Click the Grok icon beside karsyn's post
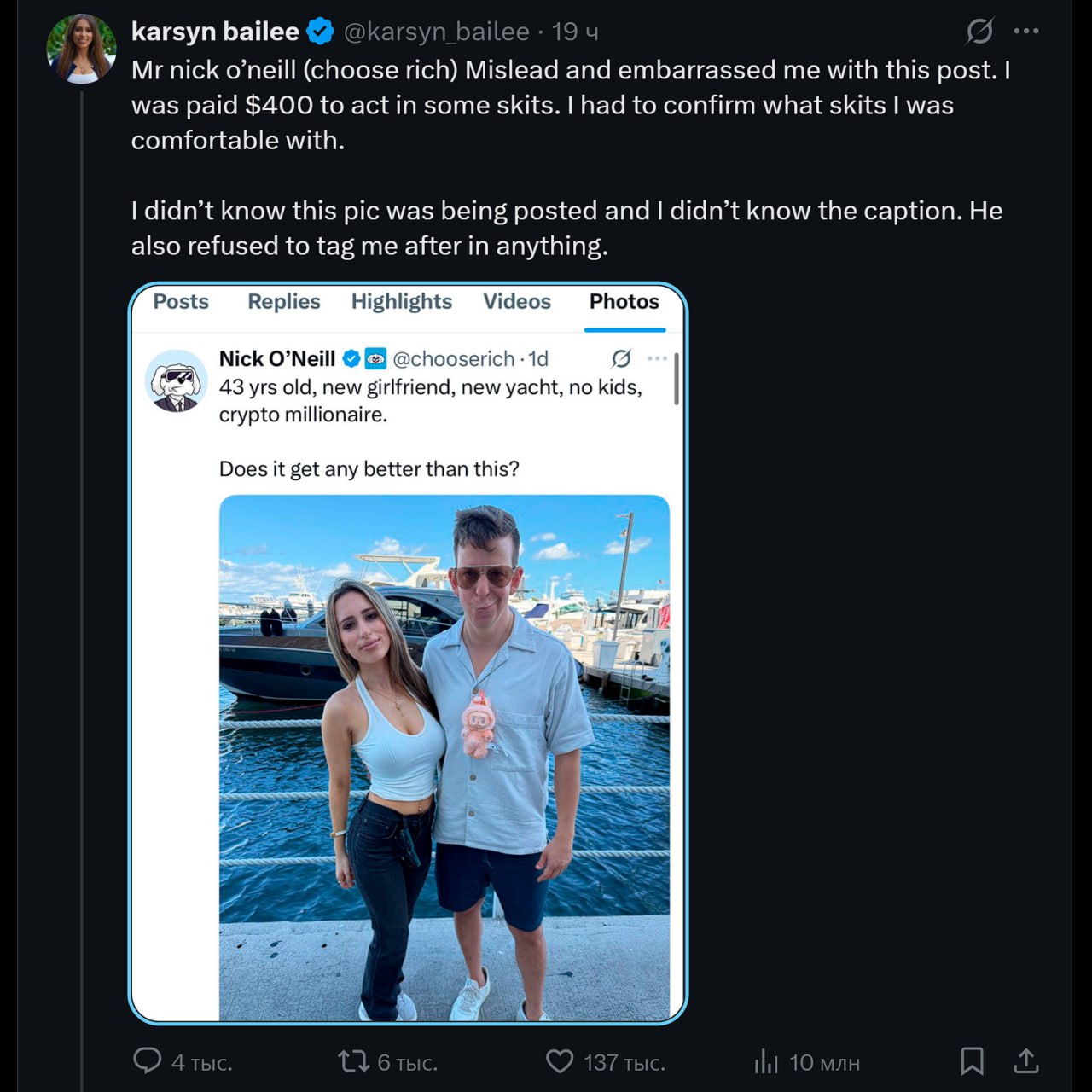Viewport: 1092px width, 1092px height. (979, 32)
